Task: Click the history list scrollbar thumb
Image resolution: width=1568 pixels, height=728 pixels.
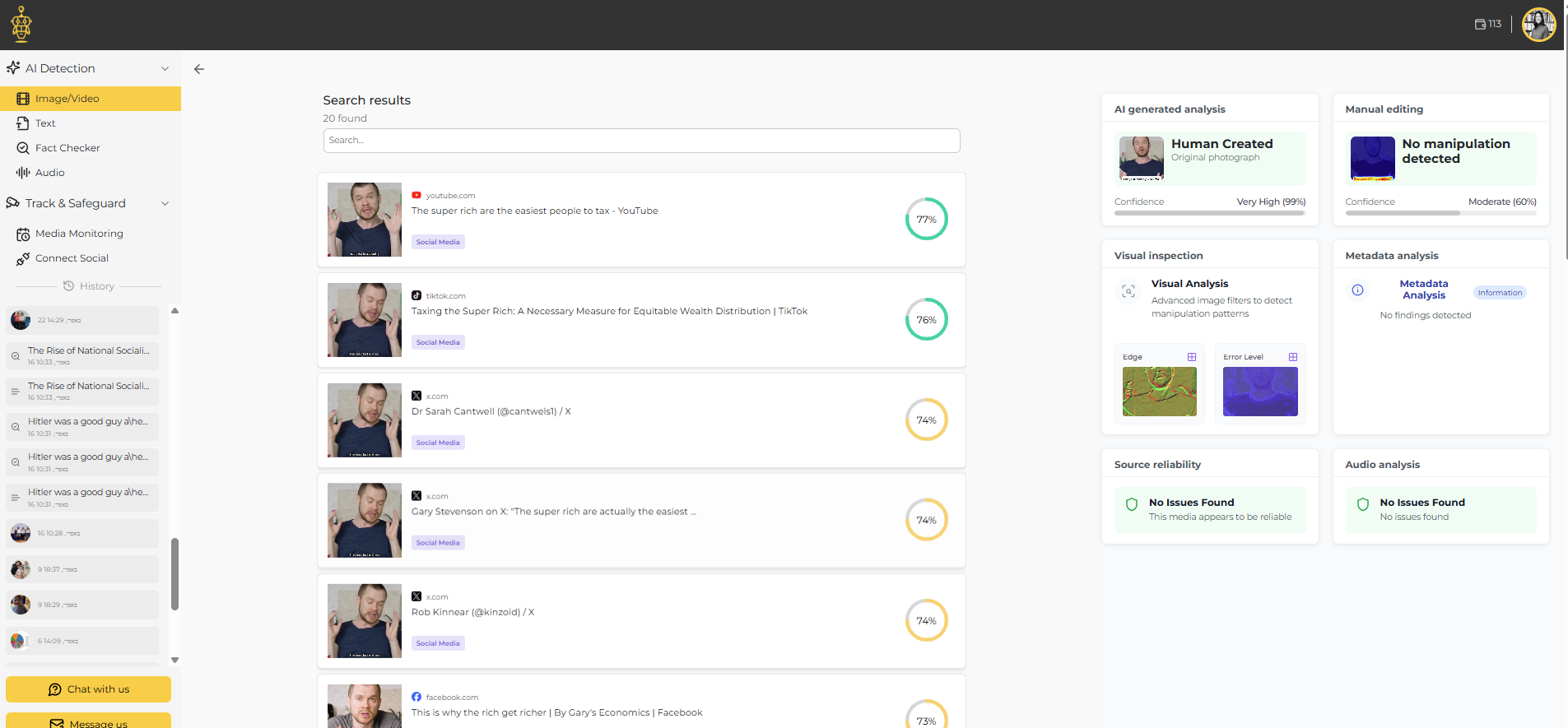Action: 174,574
